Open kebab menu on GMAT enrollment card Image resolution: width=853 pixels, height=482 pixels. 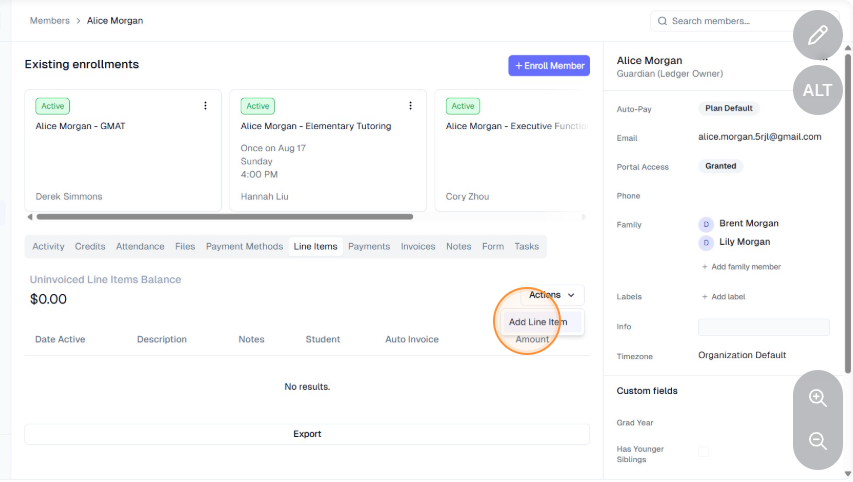coord(205,106)
